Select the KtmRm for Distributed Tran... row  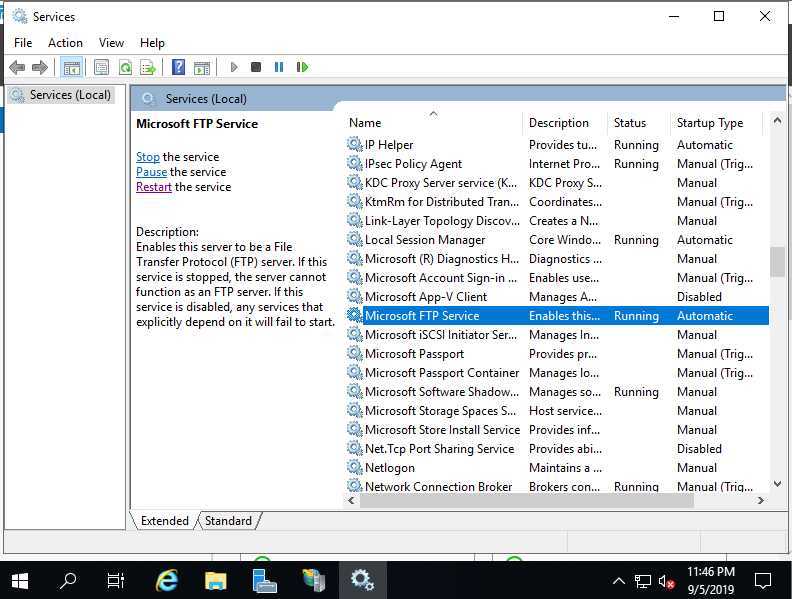[558, 202]
